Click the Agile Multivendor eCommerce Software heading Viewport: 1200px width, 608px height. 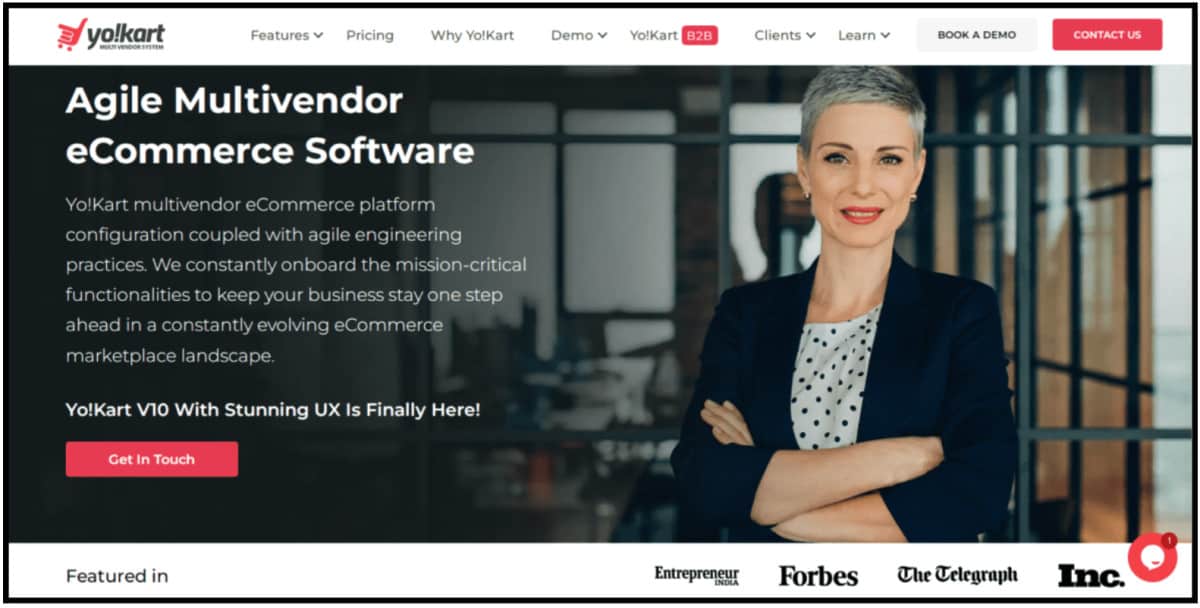pos(270,125)
